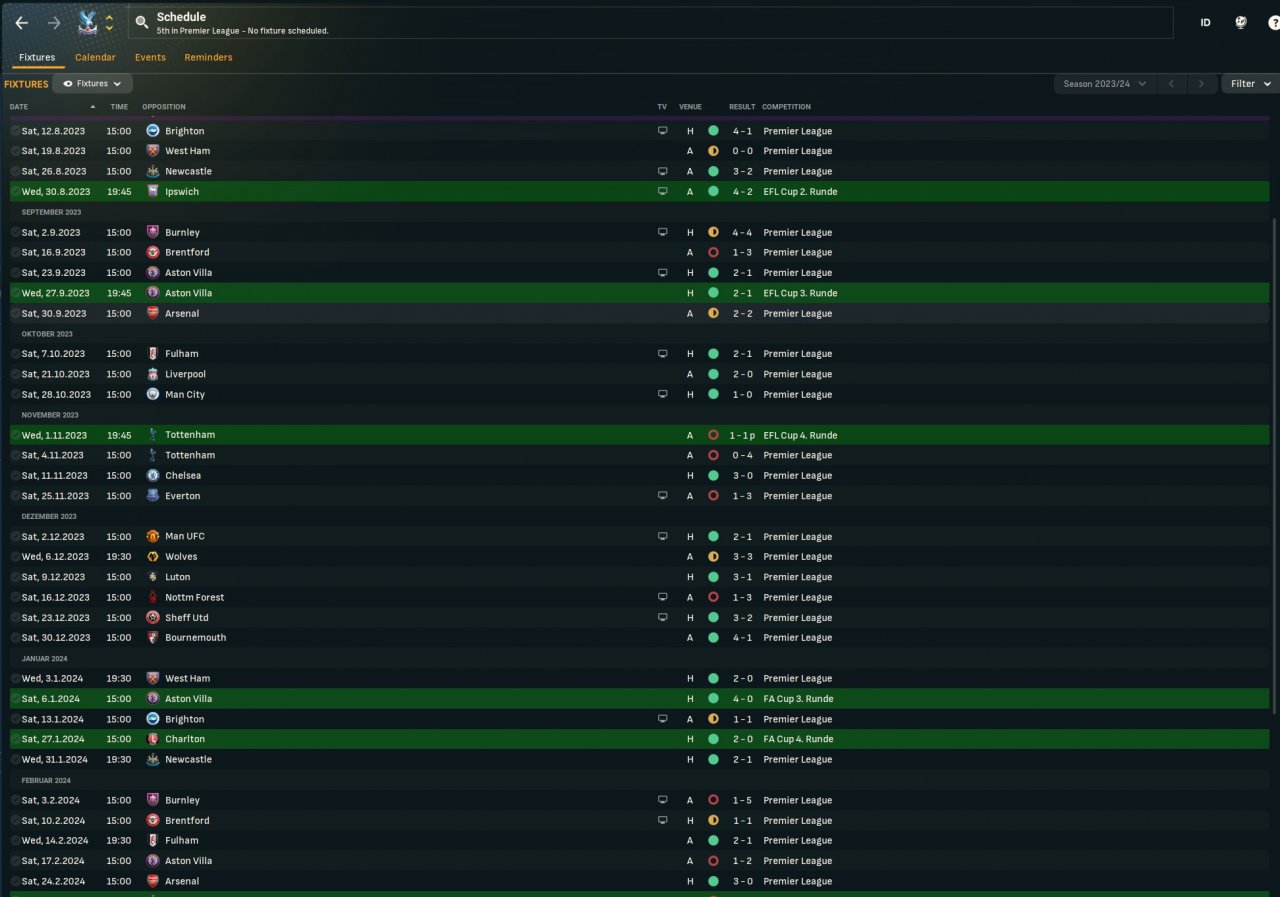Click Man City's club badge
Image resolution: width=1280 pixels, height=897 pixels.
pos(153,395)
